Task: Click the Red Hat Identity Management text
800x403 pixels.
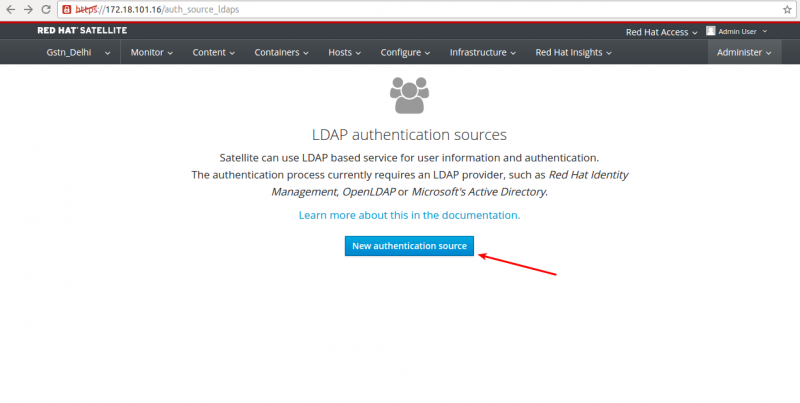Action: tap(449, 183)
